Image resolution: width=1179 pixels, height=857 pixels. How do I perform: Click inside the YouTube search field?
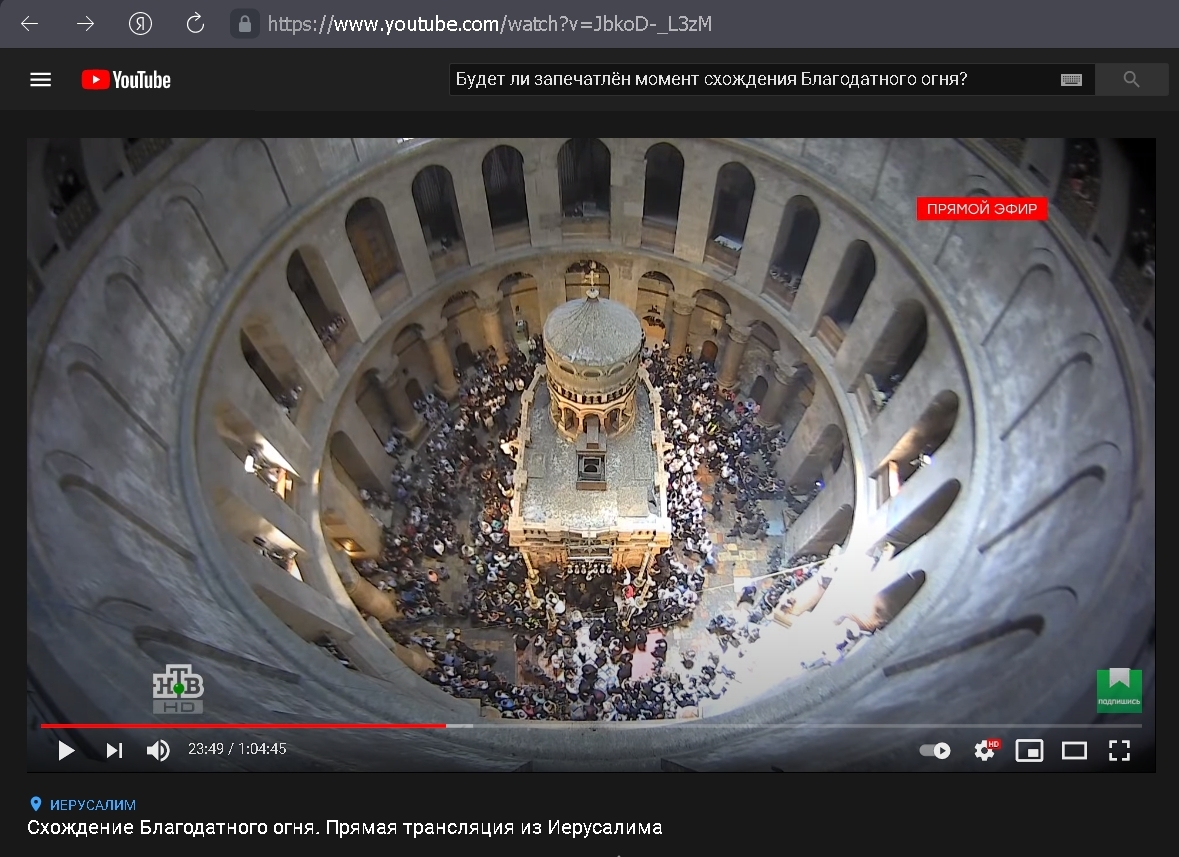[x=750, y=80]
